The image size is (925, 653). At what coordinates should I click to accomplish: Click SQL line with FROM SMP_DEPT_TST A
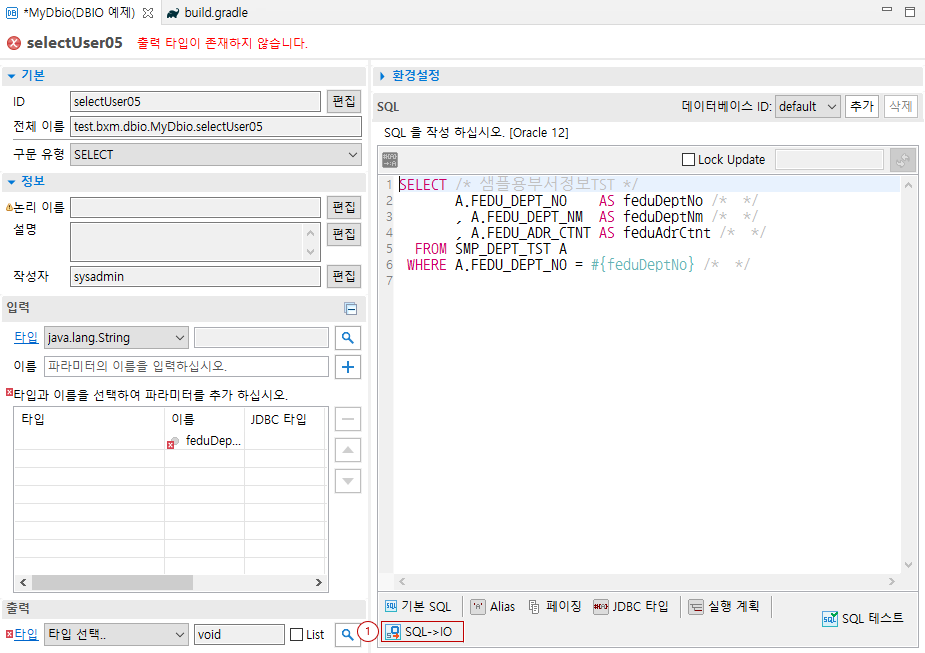(x=491, y=249)
